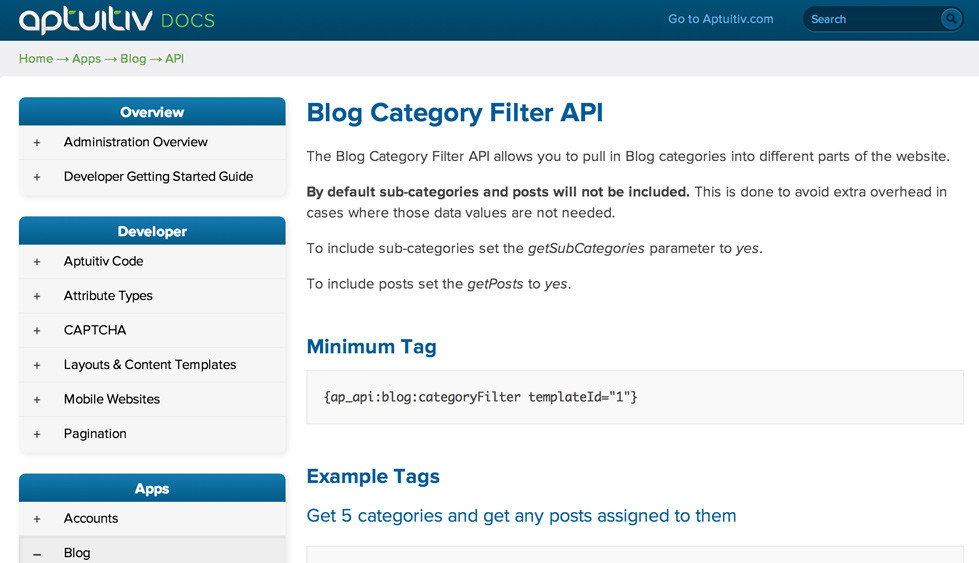Expand the Mobile Websites plus icon
This screenshot has width=979, height=563.
tap(37, 399)
